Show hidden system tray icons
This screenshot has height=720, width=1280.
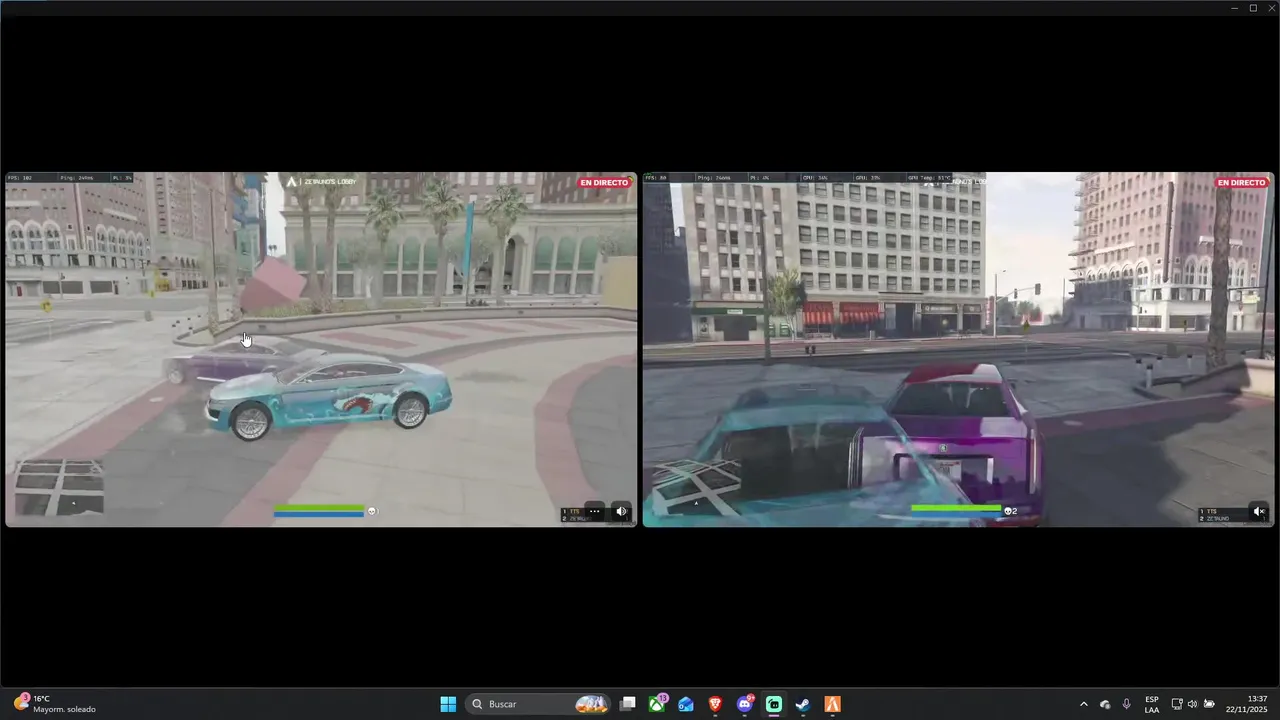point(1083,704)
